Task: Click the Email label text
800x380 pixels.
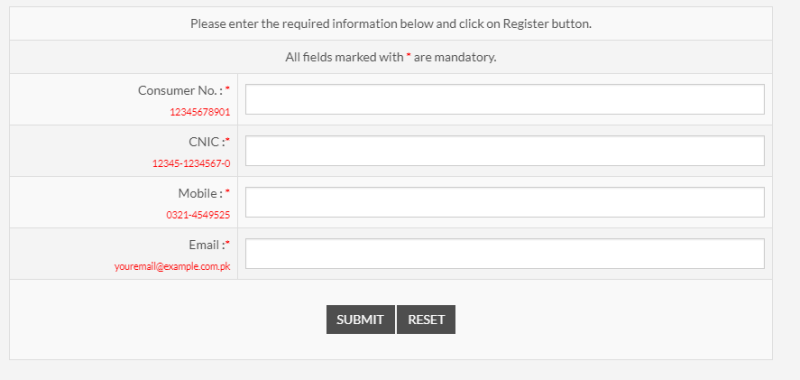Action: click(x=207, y=245)
